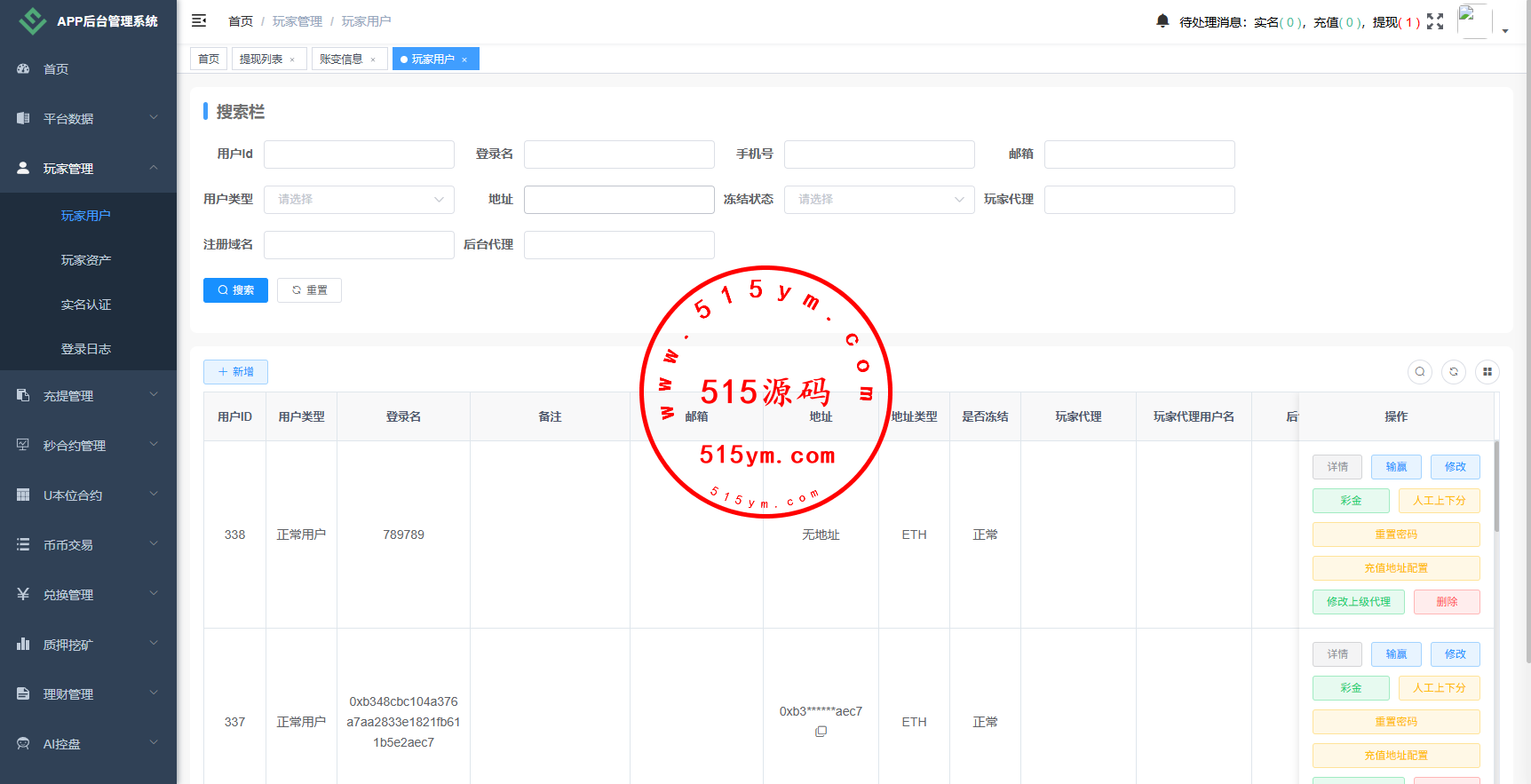
Task: Click the notification bell icon
Action: (1162, 20)
